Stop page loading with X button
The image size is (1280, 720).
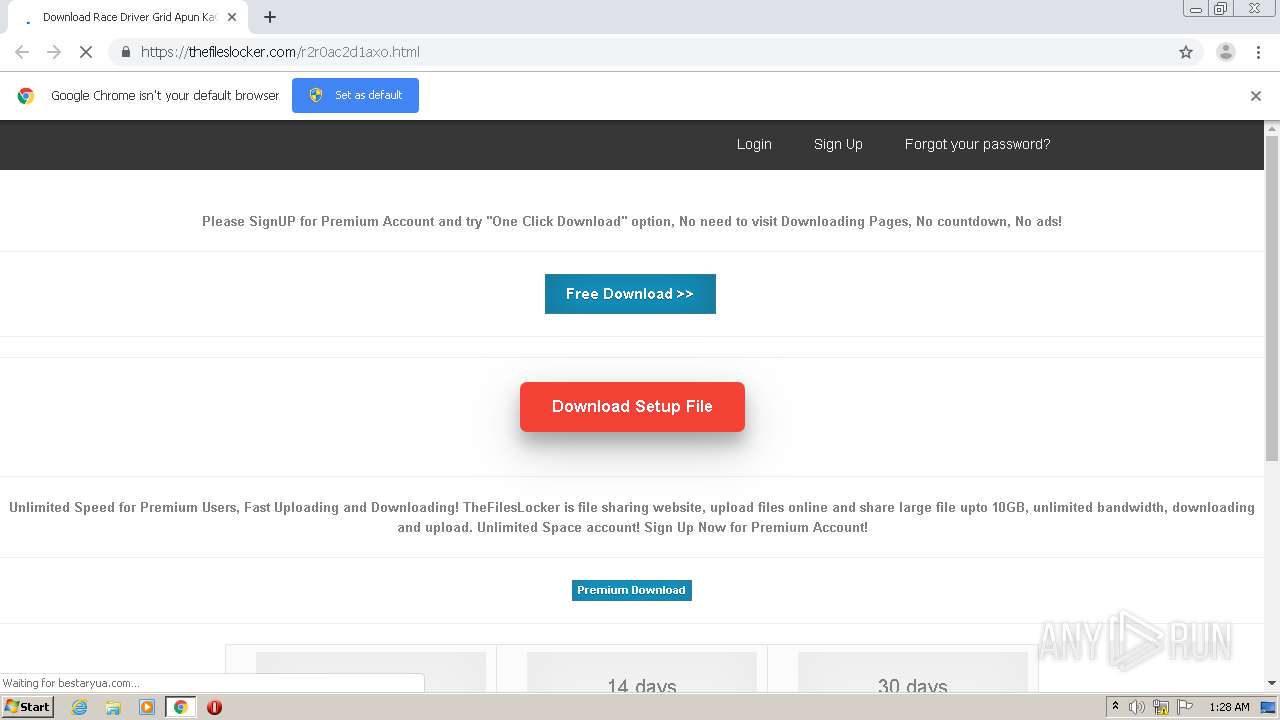[x=86, y=52]
